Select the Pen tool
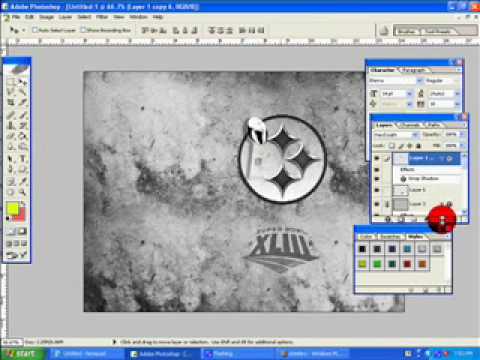Image resolution: width=480 pixels, height=360 pixels. (11, 169)
